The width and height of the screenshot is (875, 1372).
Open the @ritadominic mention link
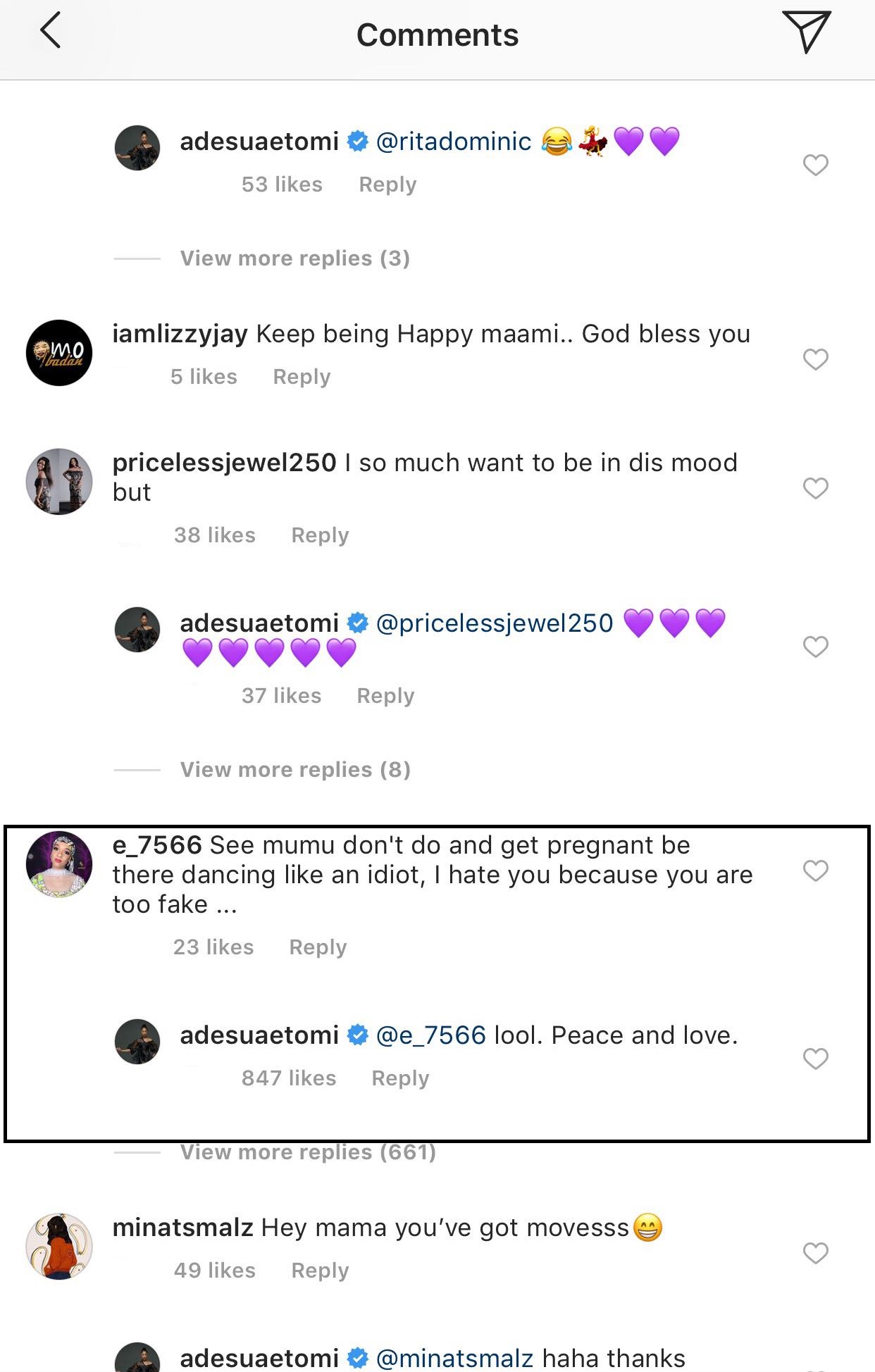point(454,142)
